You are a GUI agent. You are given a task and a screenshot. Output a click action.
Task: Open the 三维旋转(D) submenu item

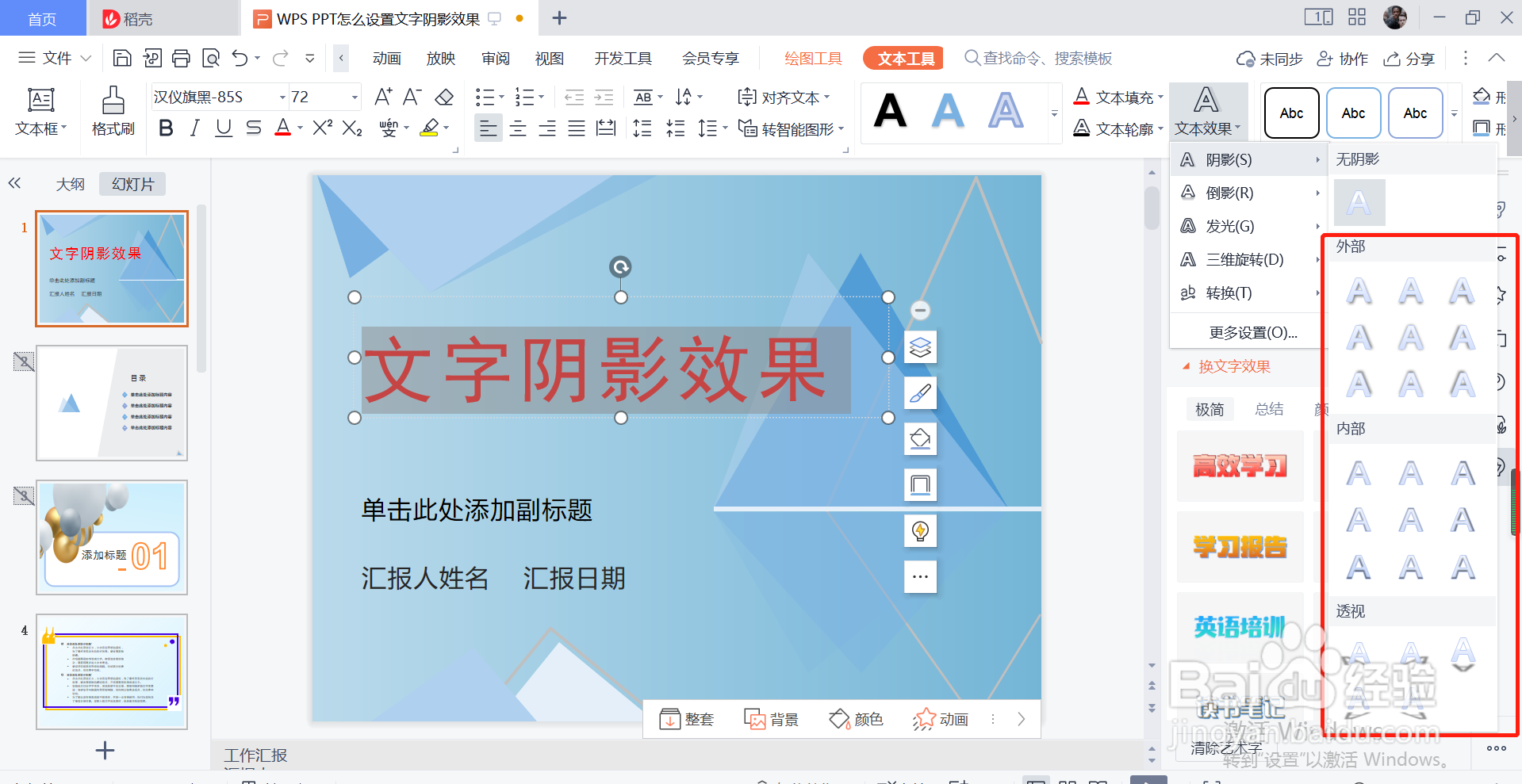[1248, 259]
